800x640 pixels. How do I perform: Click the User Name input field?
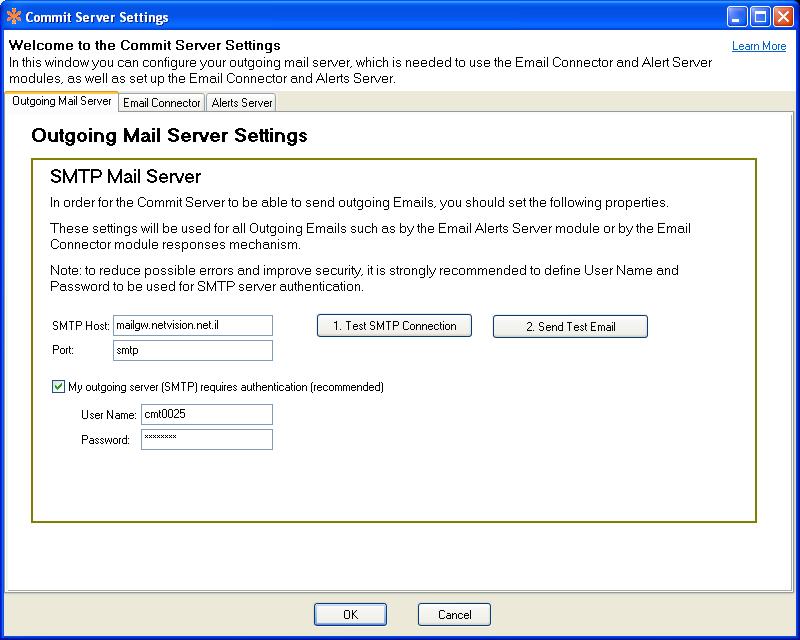pyautogui.click(x=206, y=415)
